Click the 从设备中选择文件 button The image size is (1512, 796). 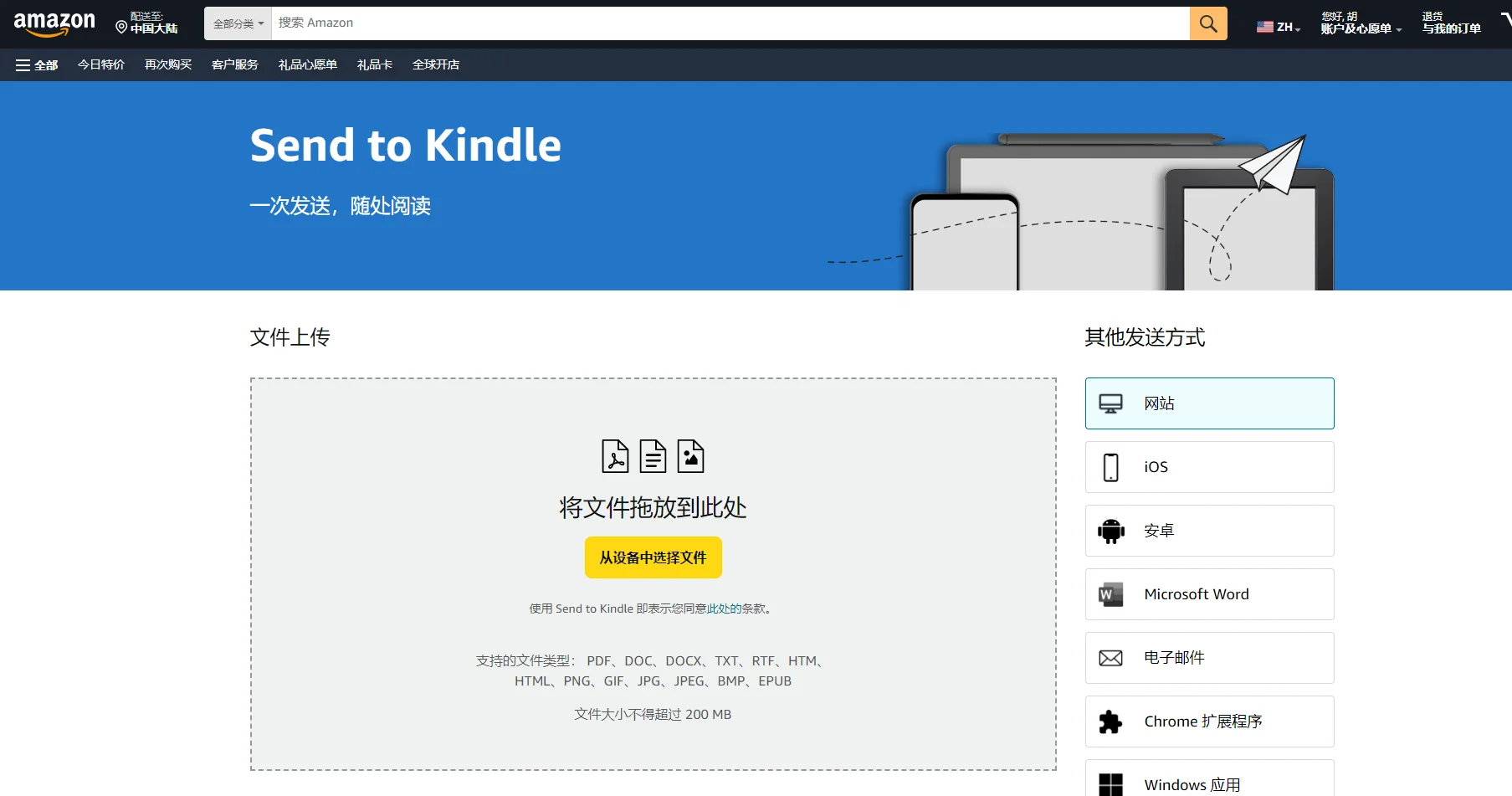653,557
